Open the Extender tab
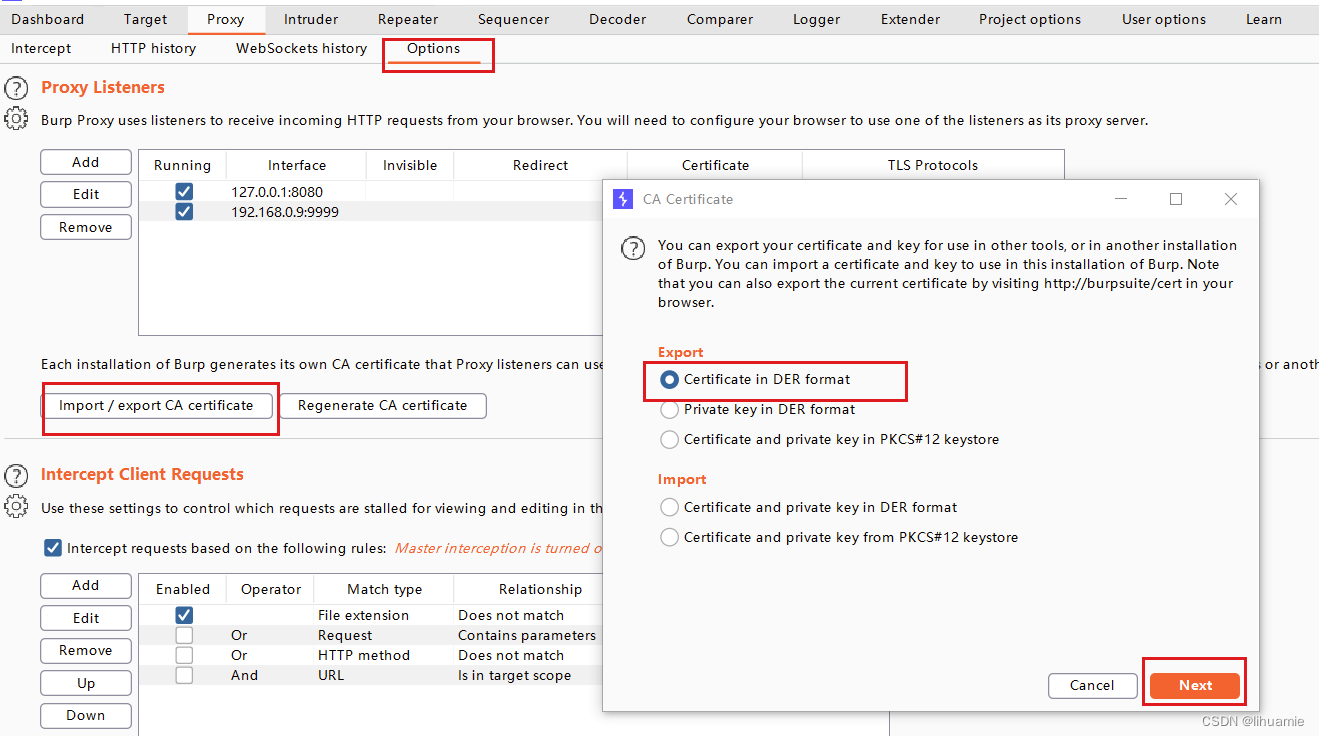The image size is (1319, 736). click(x=910, y=19)
